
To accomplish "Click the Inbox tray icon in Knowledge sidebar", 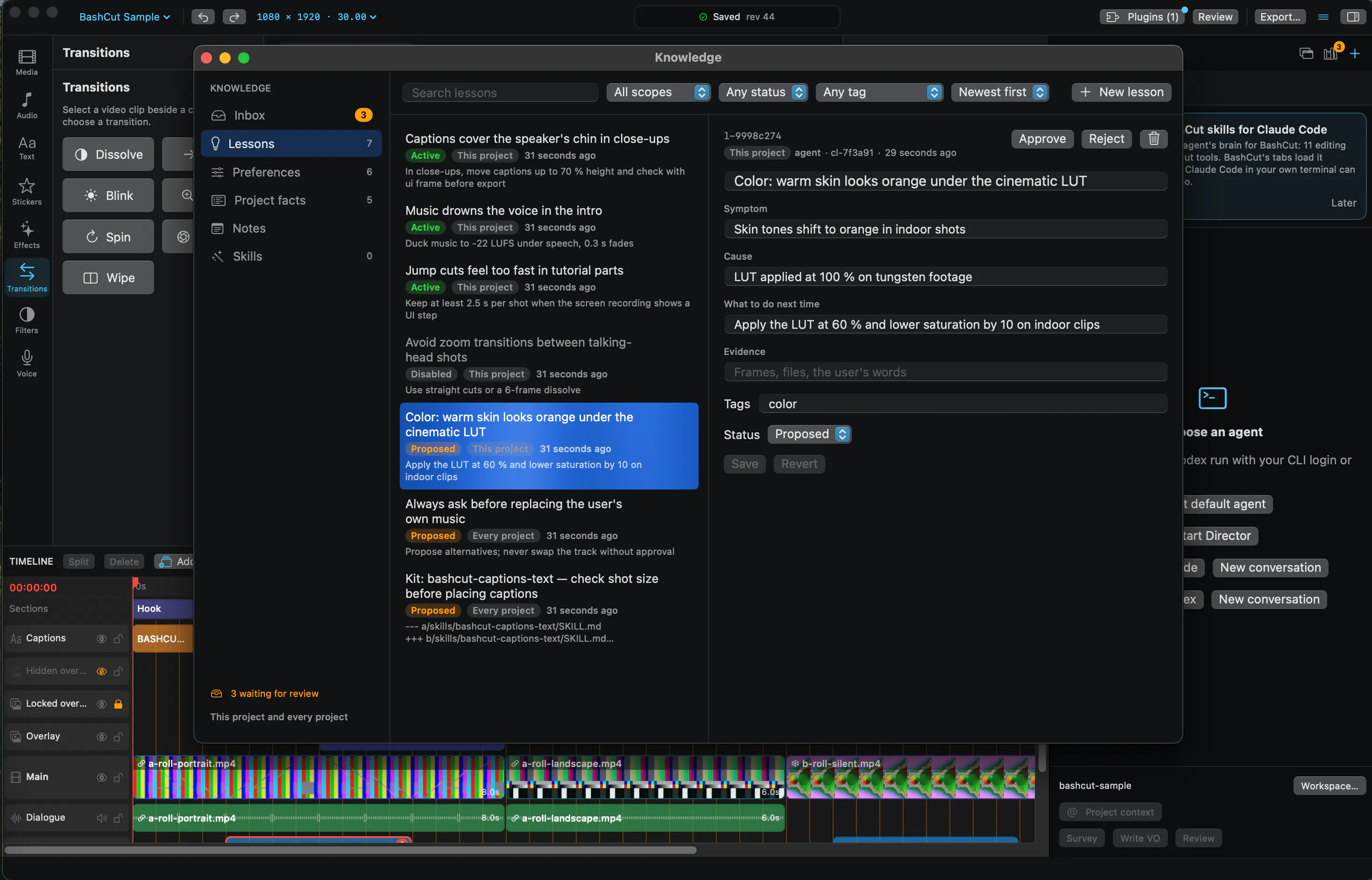I will (218, 115).
